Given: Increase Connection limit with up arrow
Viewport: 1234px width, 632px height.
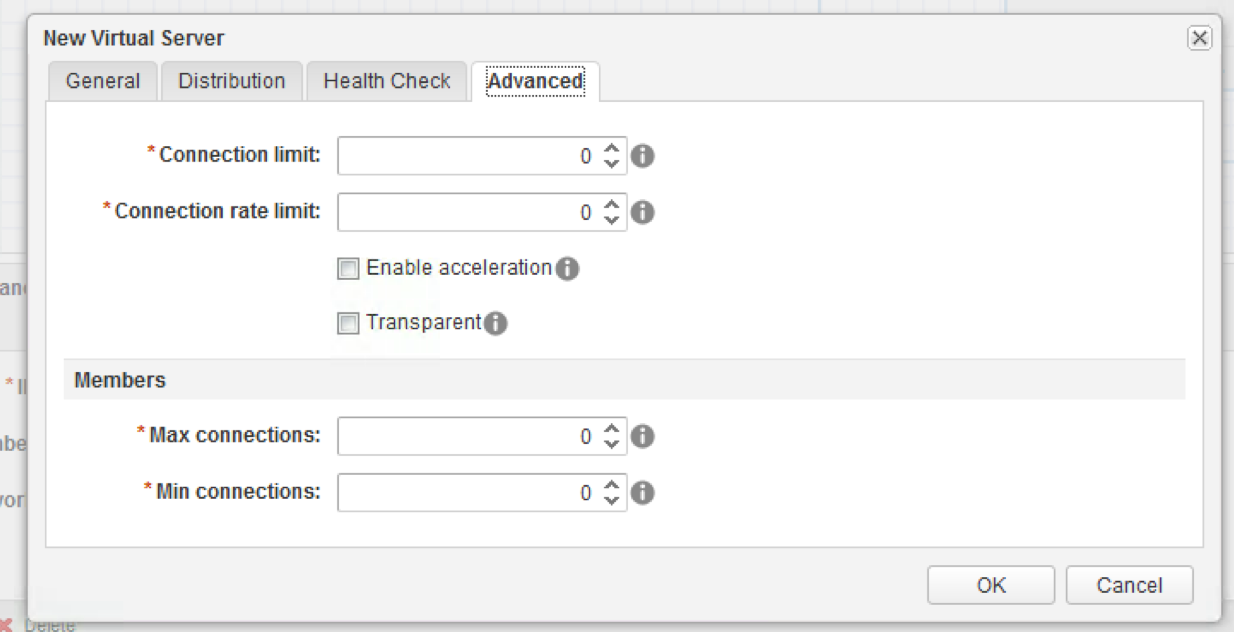Looking at the screenshot, I should tap(612, 148).
